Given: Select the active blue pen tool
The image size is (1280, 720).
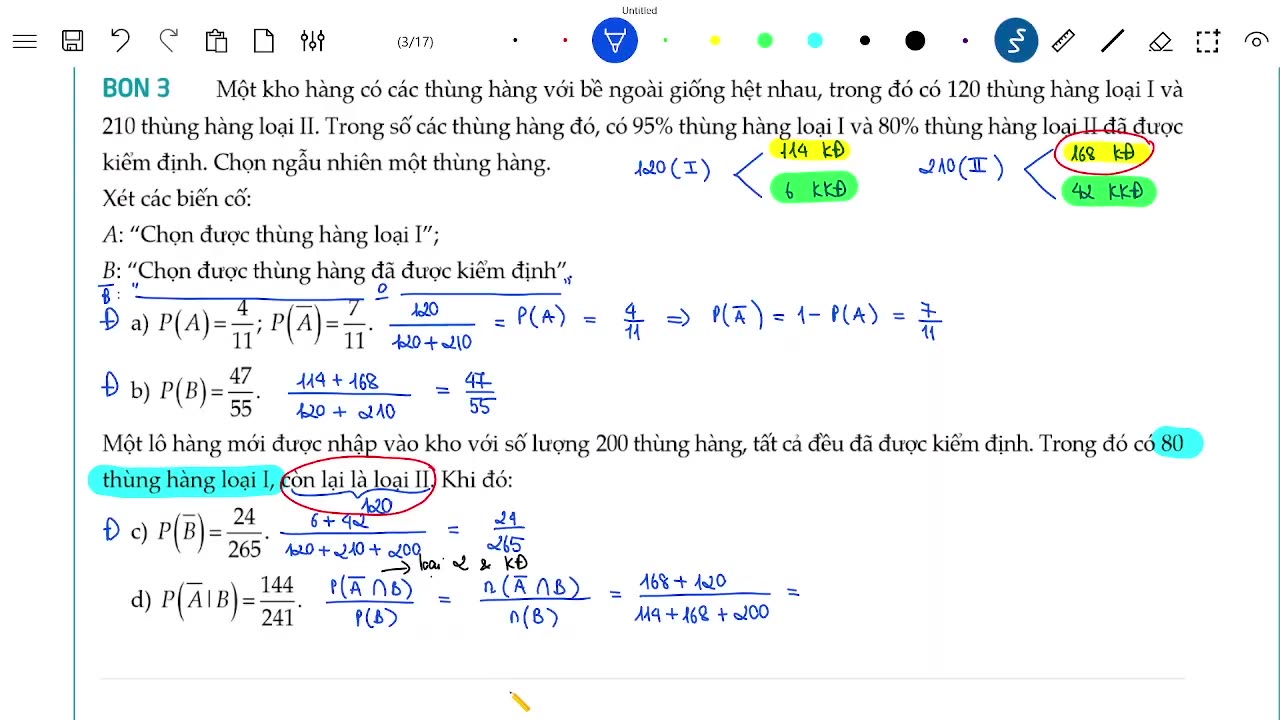Looking at the screenshot, I should click(x=615, y=41).
